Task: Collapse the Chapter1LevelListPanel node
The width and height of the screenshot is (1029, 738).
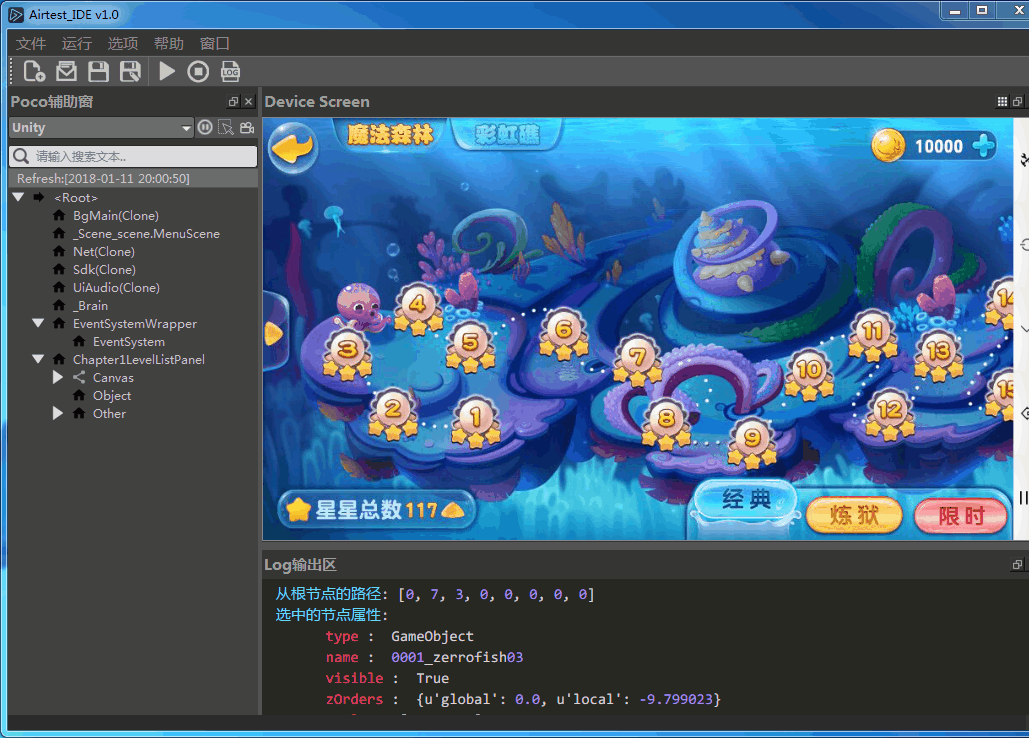Action: click(x=38, y=359)
